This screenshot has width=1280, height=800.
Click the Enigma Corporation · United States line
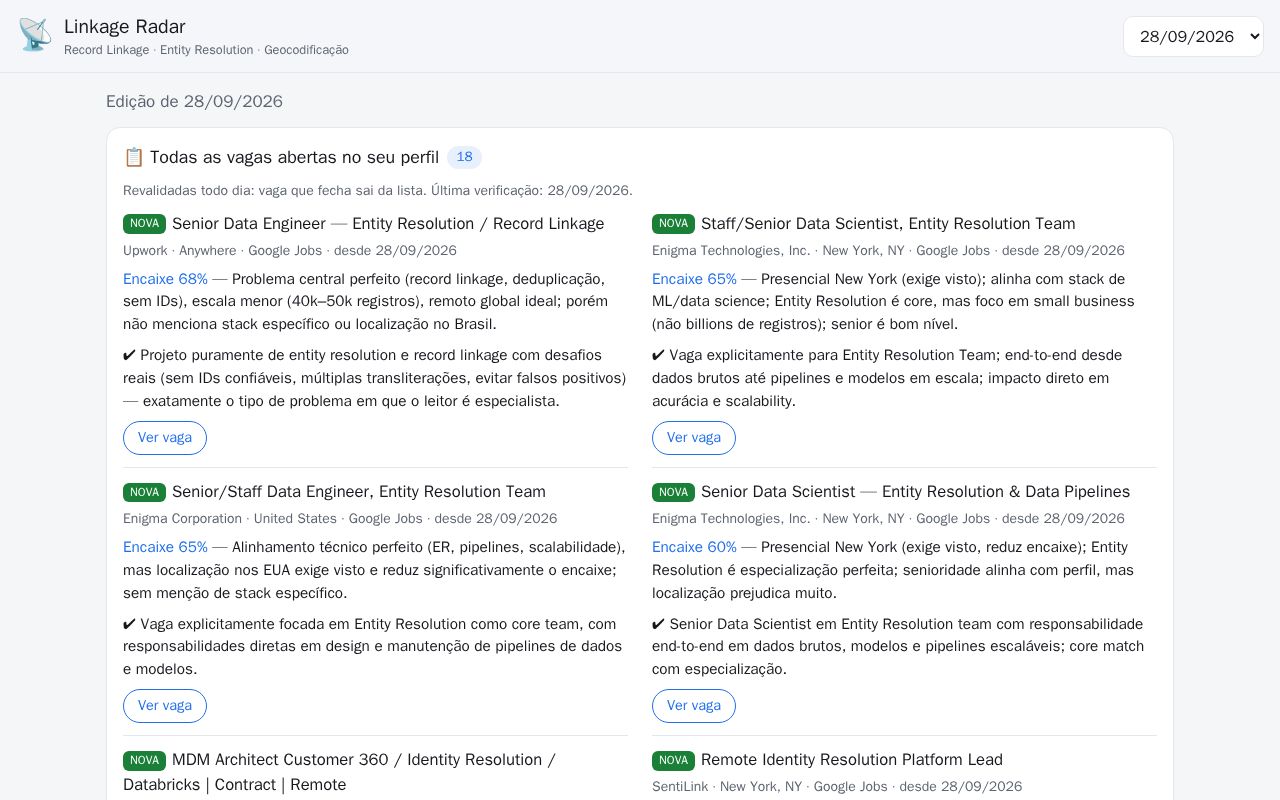340,518
